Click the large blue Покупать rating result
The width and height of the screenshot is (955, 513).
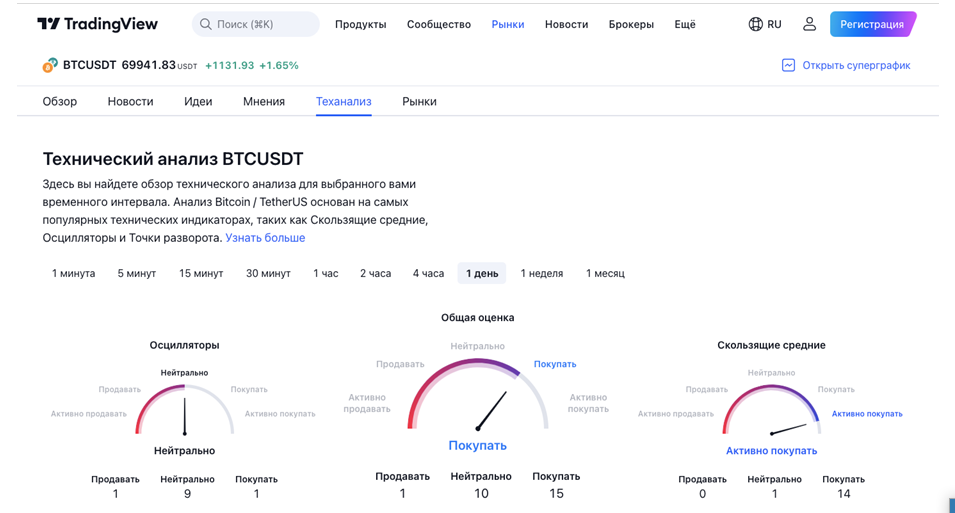(478, 445)
